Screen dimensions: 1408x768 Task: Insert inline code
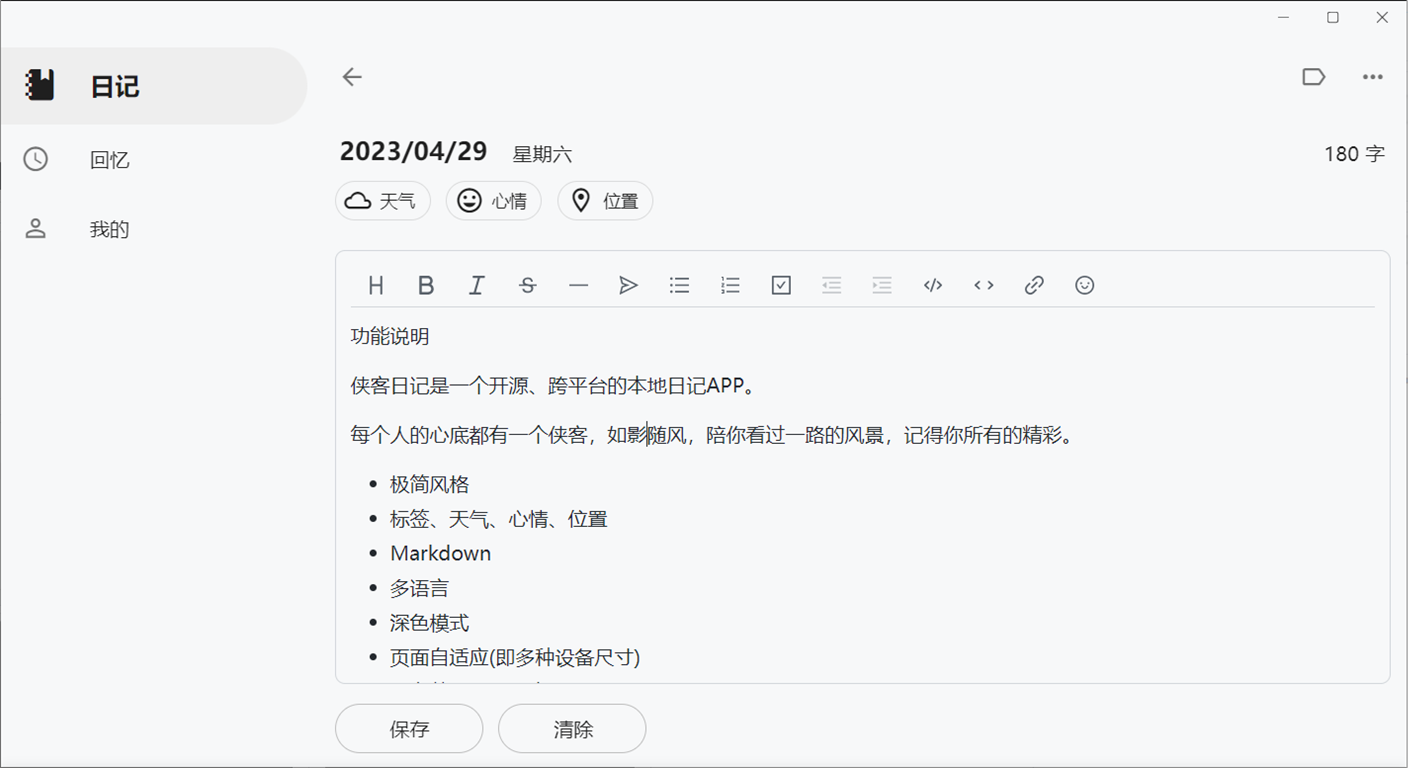(984, 285)
